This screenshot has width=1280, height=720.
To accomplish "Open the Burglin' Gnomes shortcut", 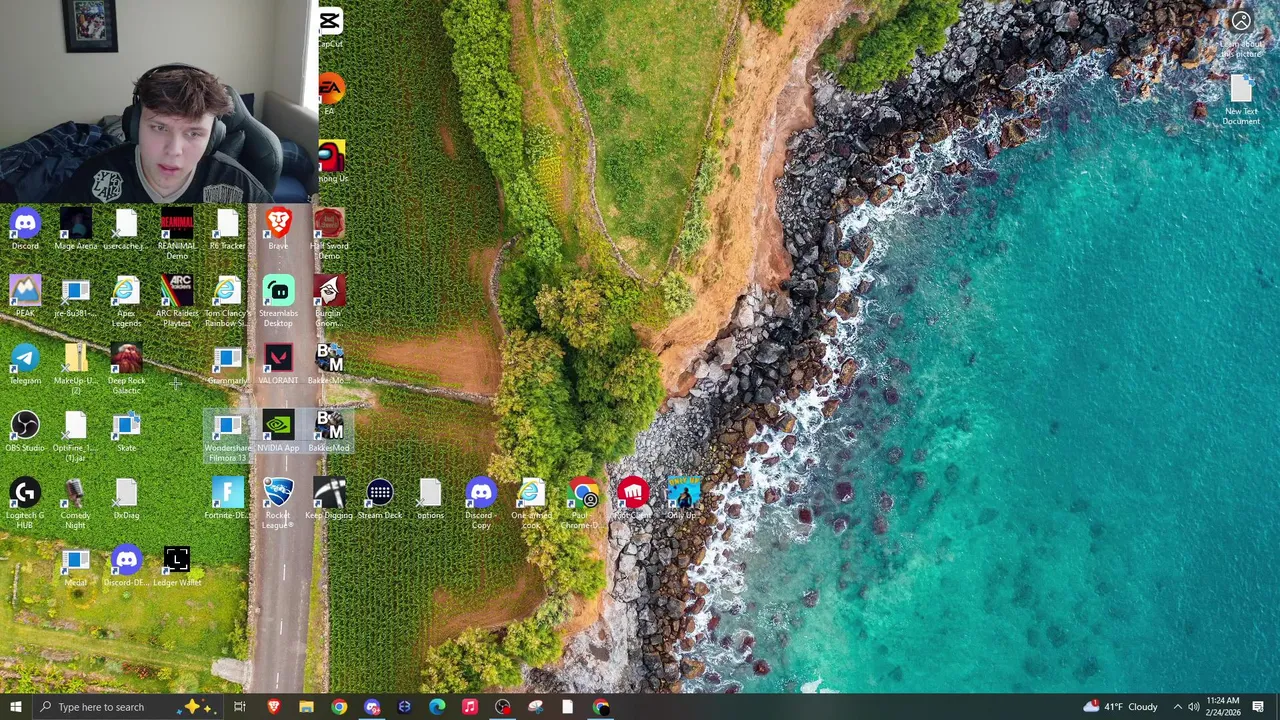I will tap(329, 302).
